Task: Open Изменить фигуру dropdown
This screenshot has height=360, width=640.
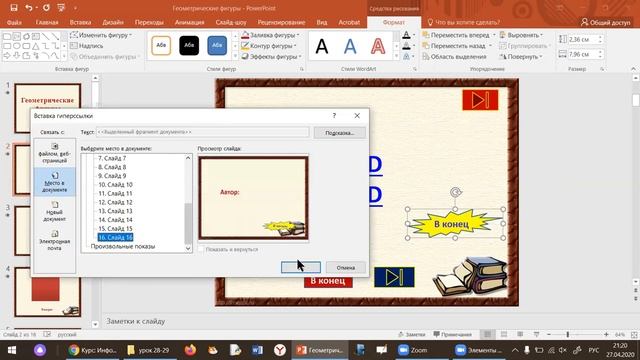Action: click(101, 35)
